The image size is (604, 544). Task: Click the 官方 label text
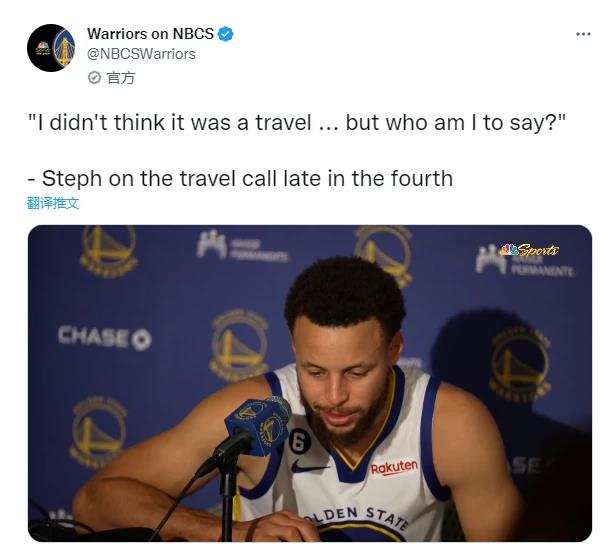(121, 78)
